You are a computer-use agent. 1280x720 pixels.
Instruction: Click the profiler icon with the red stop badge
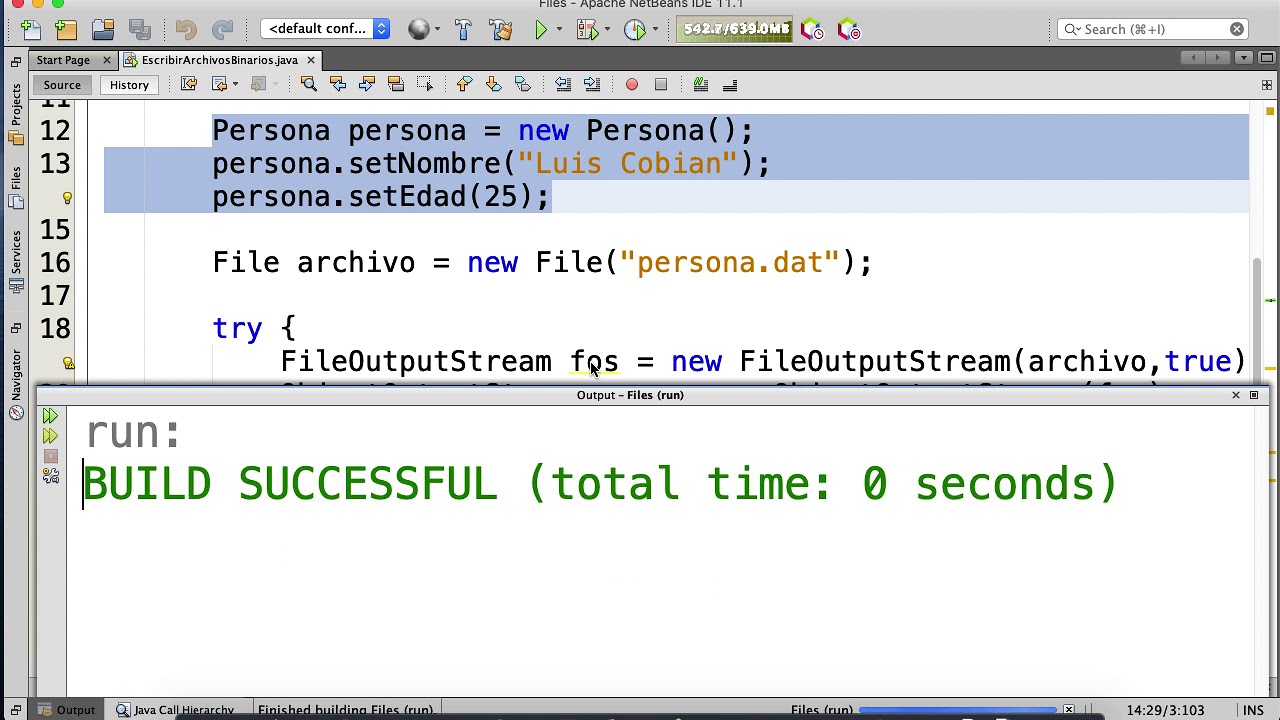[x=848, y=29]
